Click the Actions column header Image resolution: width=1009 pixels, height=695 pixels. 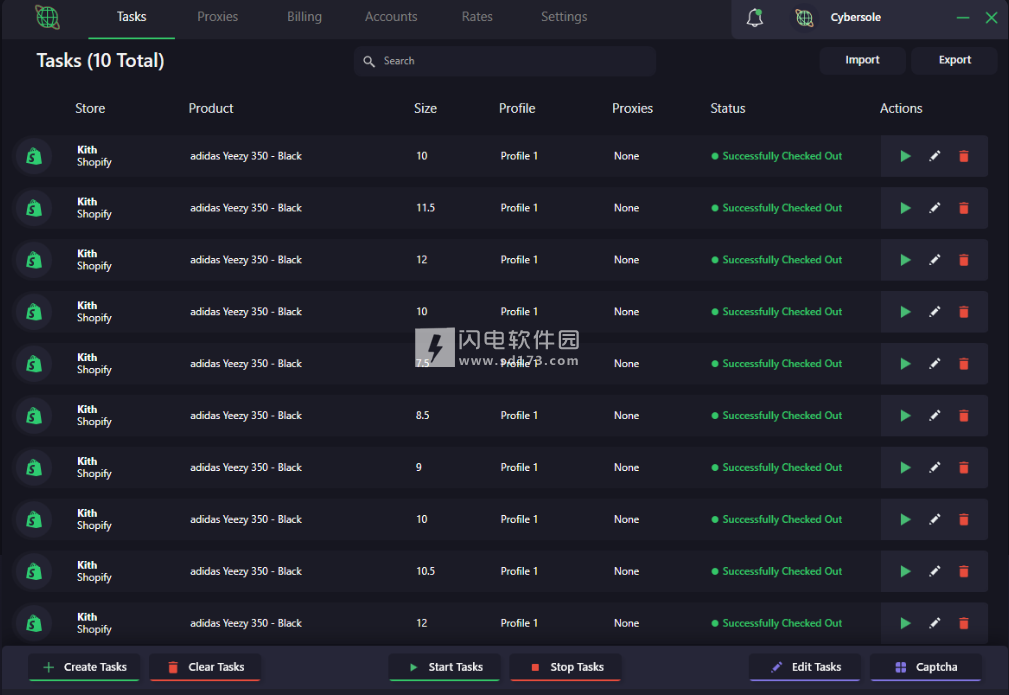[x=901, y=108]
